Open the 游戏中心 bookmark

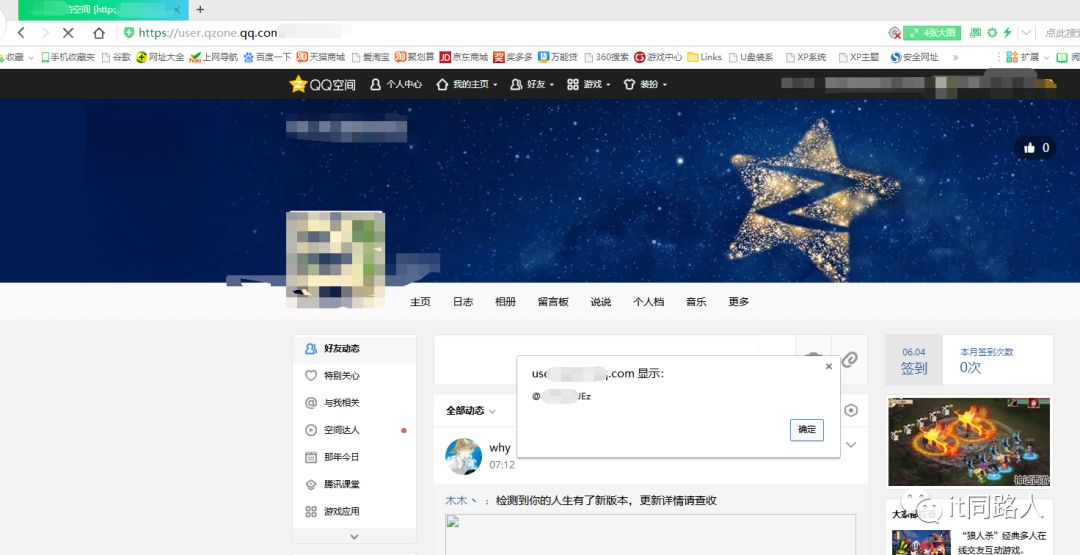[x=658, y=57]
